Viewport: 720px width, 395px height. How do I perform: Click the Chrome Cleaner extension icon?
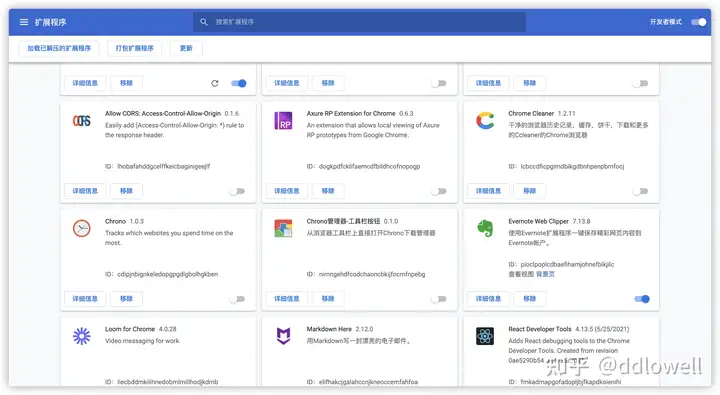485,121
